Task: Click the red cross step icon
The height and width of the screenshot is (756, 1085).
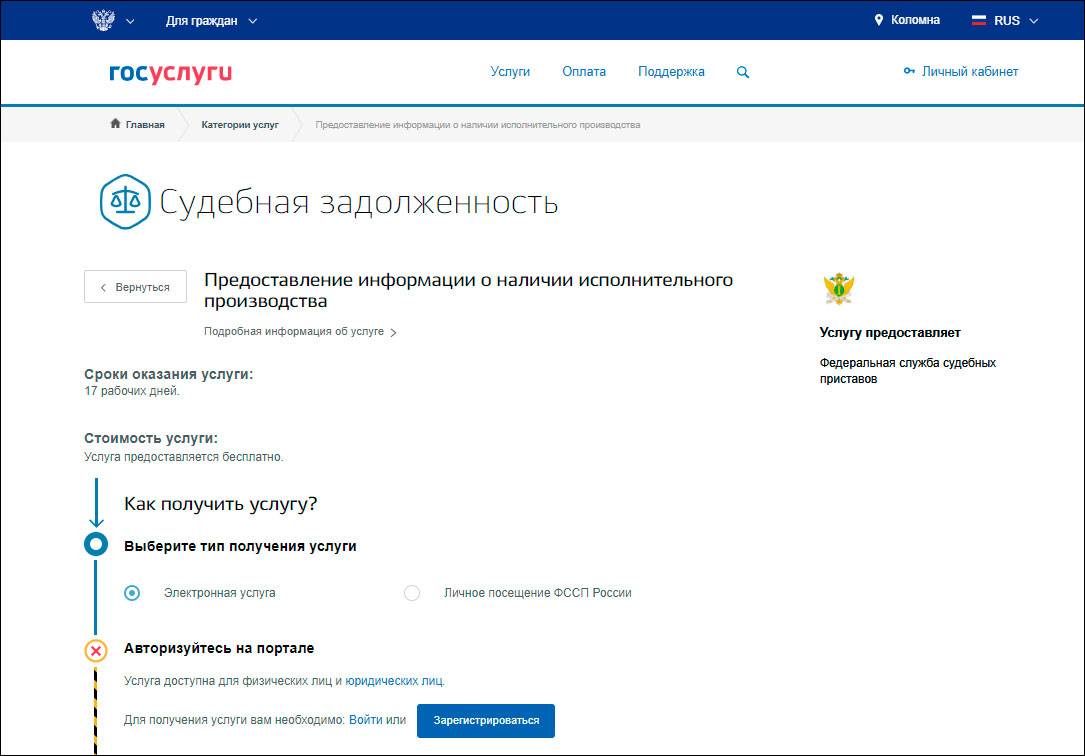Action: point(95,651)
